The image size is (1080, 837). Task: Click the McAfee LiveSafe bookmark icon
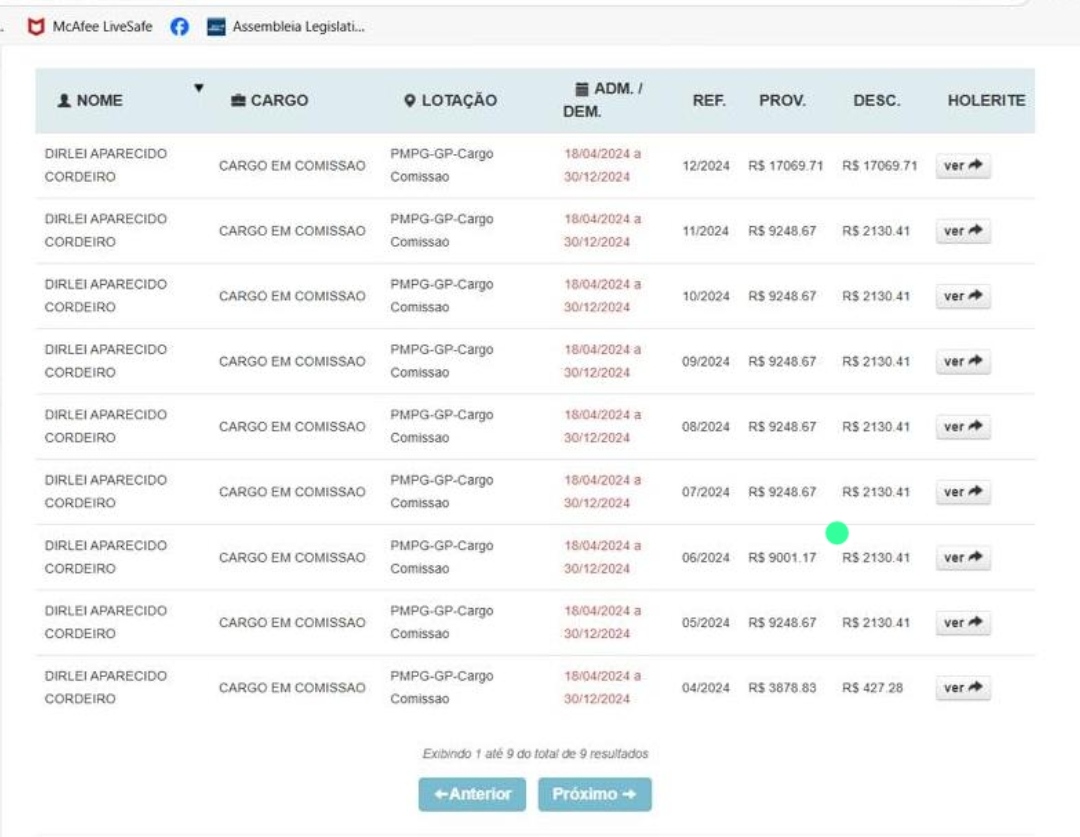(x=36, y=27)
